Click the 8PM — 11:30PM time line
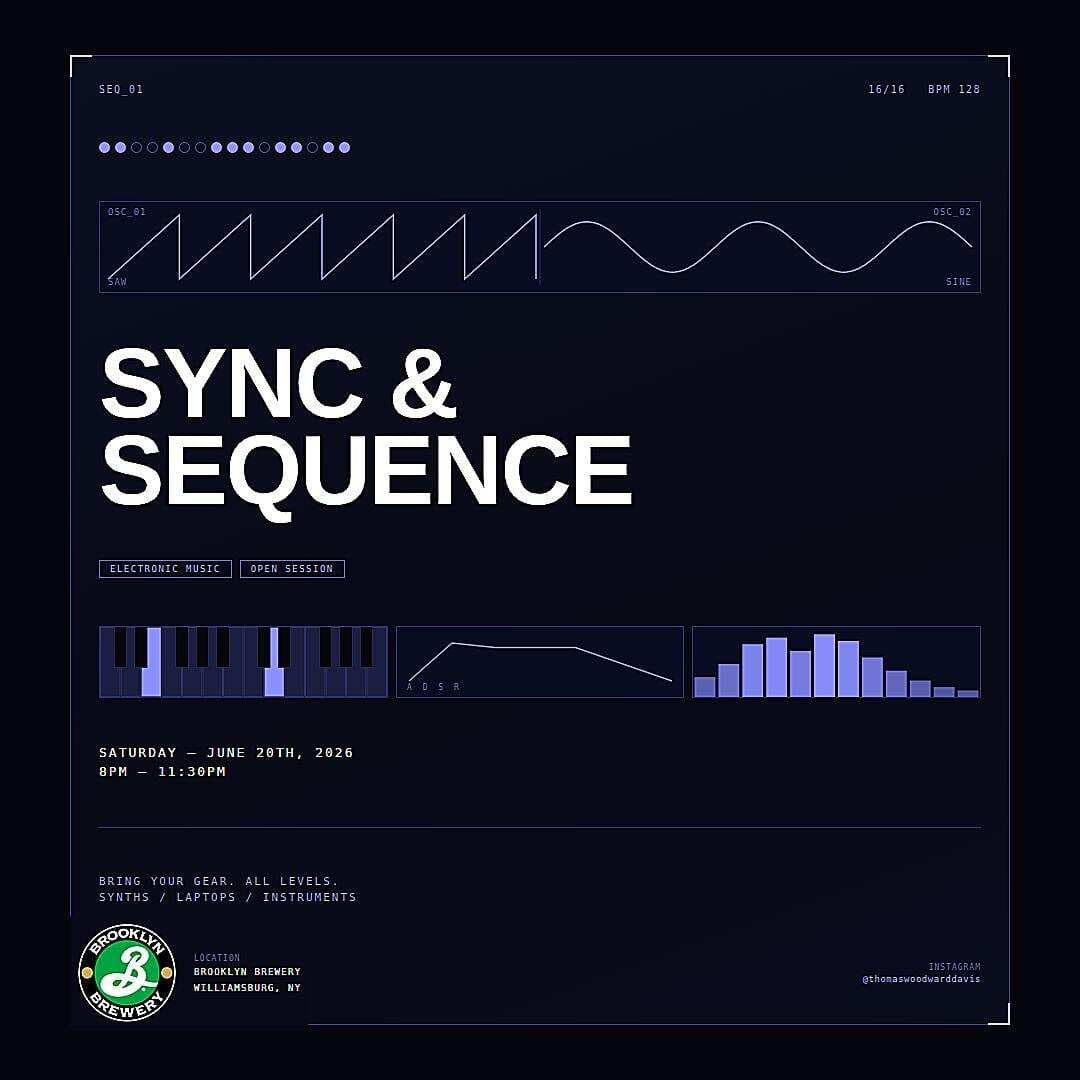1080x1080 pixels. 163,771
